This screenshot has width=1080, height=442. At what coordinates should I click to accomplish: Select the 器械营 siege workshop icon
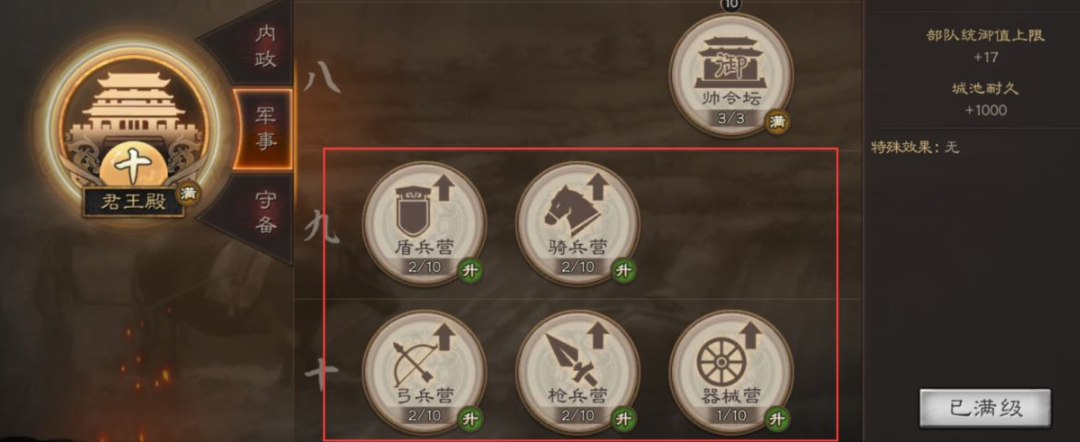pyautogui.click(x=731, y=372)
